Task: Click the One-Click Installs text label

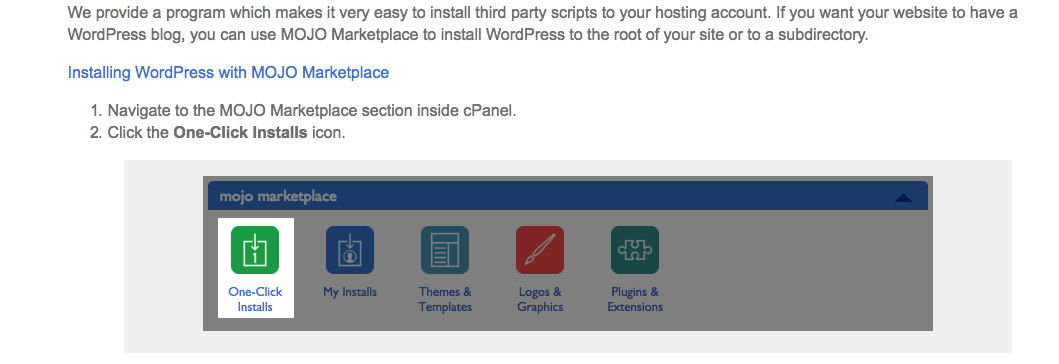Action: tap(255, 299)
